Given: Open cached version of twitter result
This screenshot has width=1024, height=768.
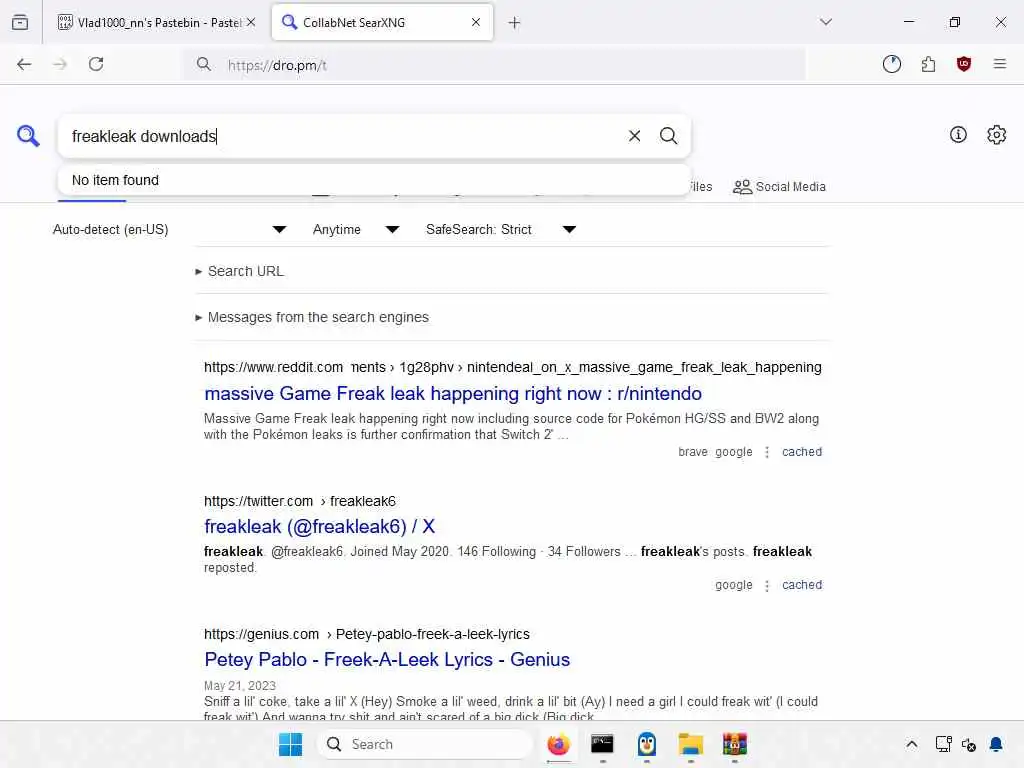Looking at the screenshot, I should click(802, 585).
